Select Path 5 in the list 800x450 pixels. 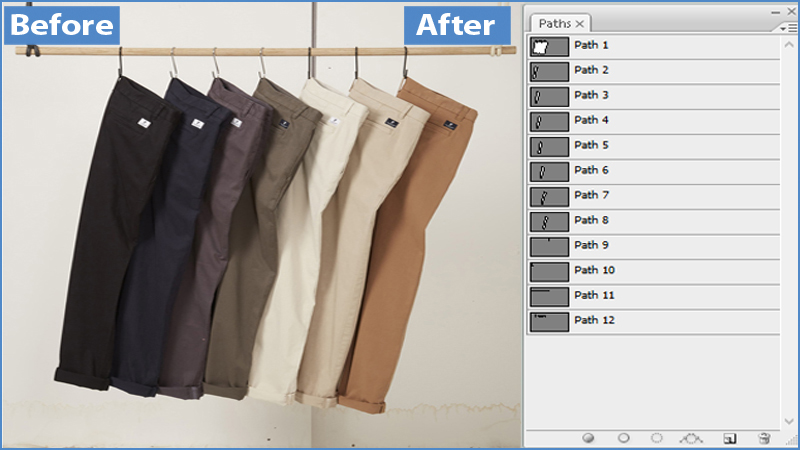click(591, 145)
